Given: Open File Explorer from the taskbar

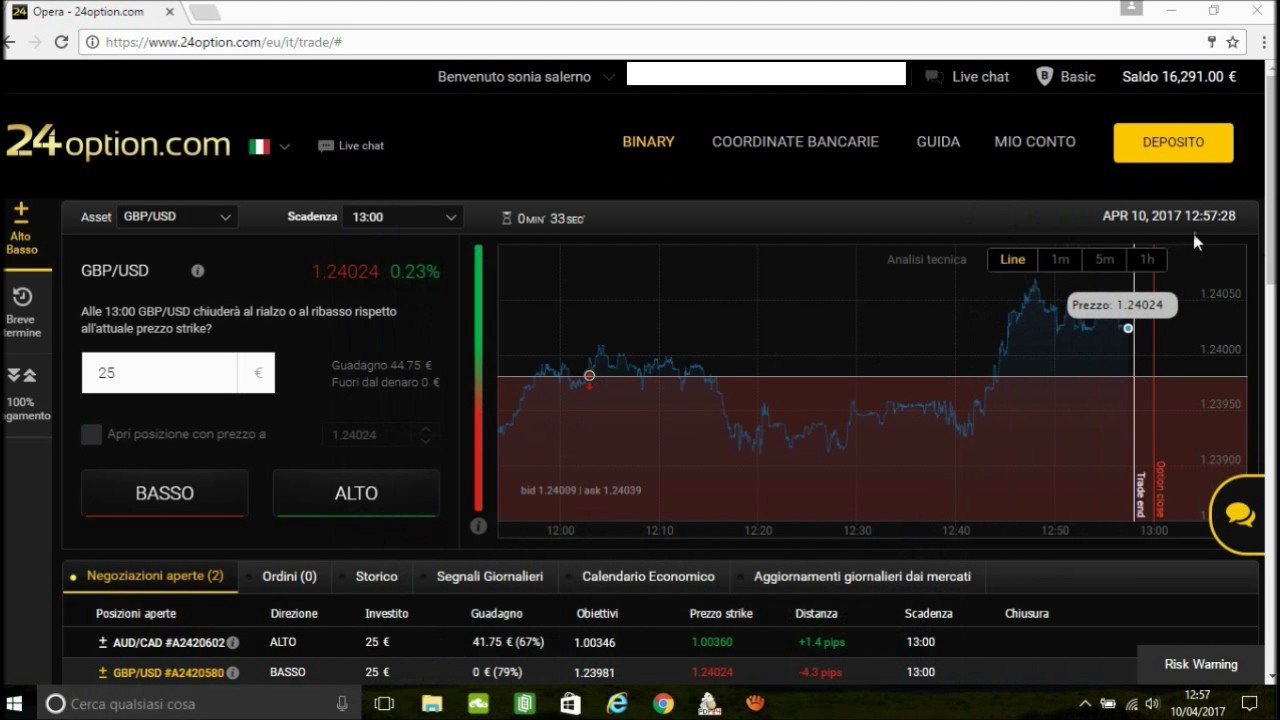Looking at the screenshot, I should click(x=431, y=704).
